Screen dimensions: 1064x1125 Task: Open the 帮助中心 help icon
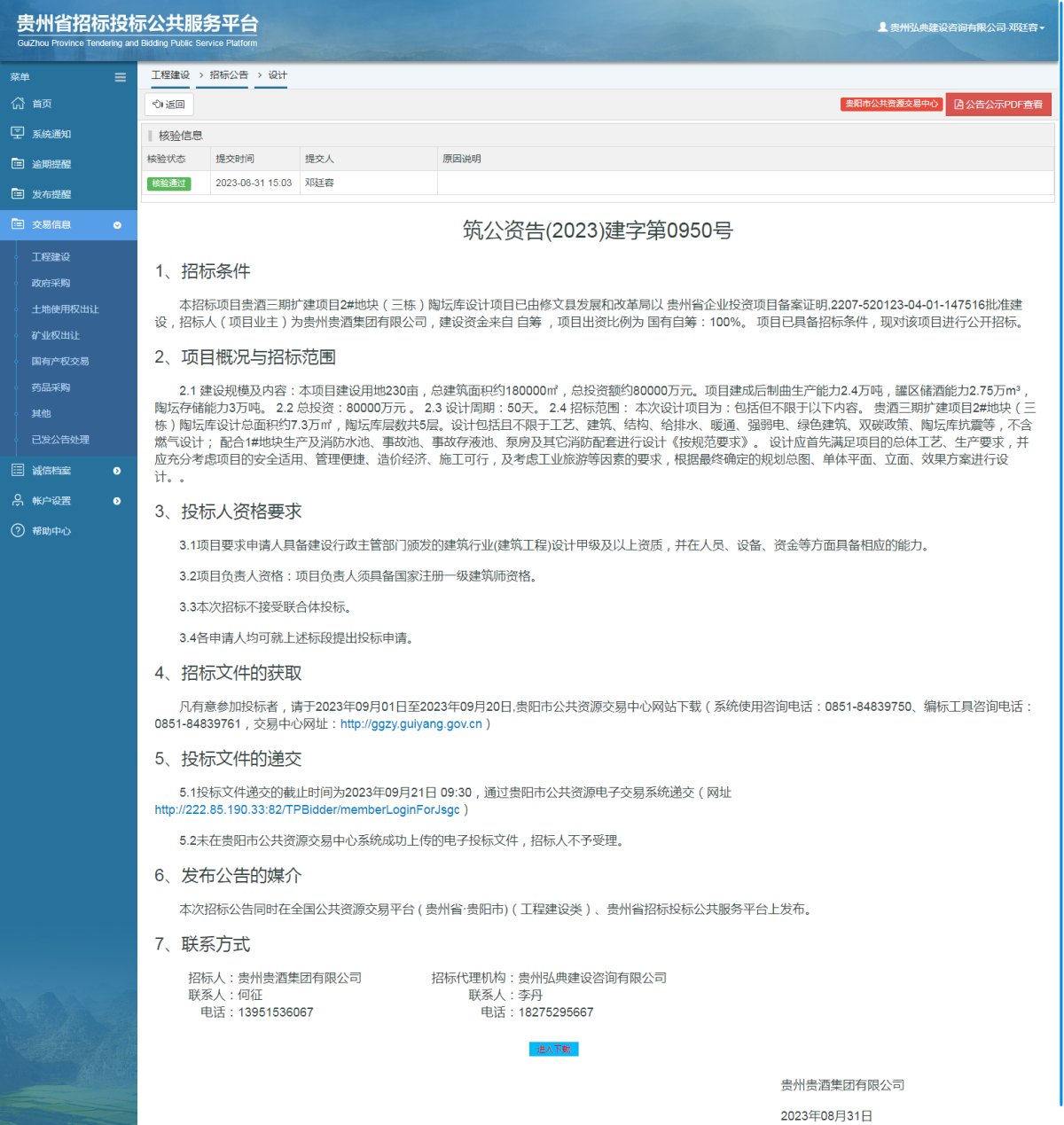(x=17, y=531)
